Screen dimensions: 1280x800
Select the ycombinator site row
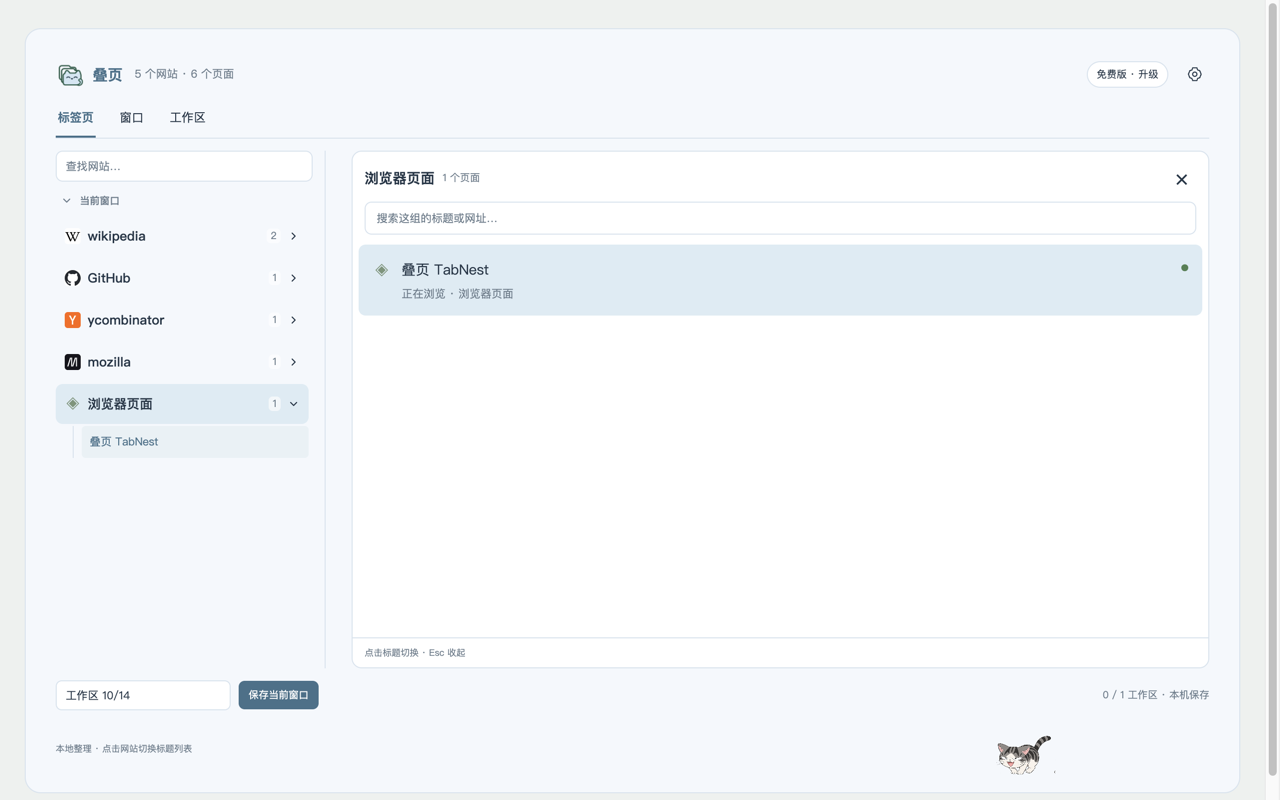click(182, 320)
